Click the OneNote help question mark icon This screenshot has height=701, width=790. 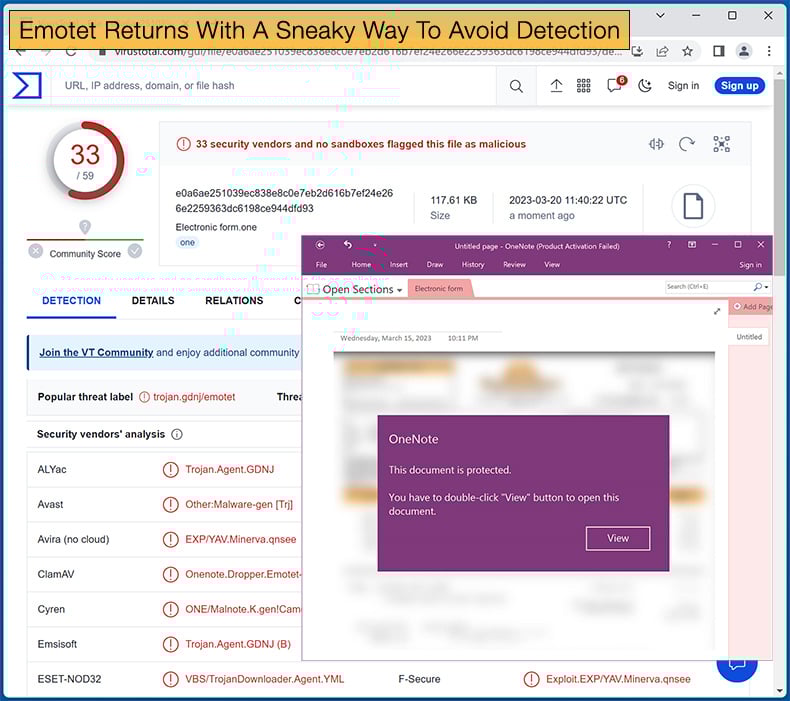[x=669, y=245]
